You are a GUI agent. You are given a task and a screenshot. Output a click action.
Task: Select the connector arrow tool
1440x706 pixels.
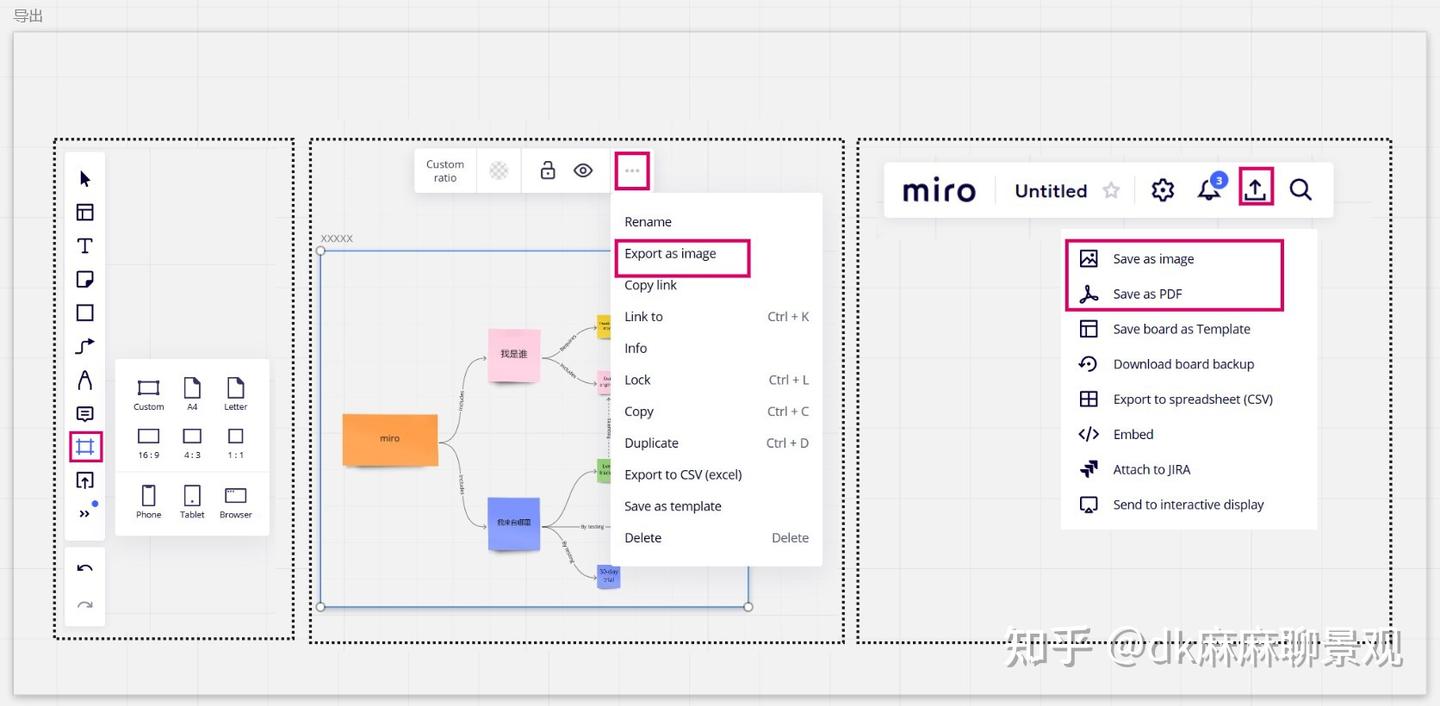(x=84, y=346)
